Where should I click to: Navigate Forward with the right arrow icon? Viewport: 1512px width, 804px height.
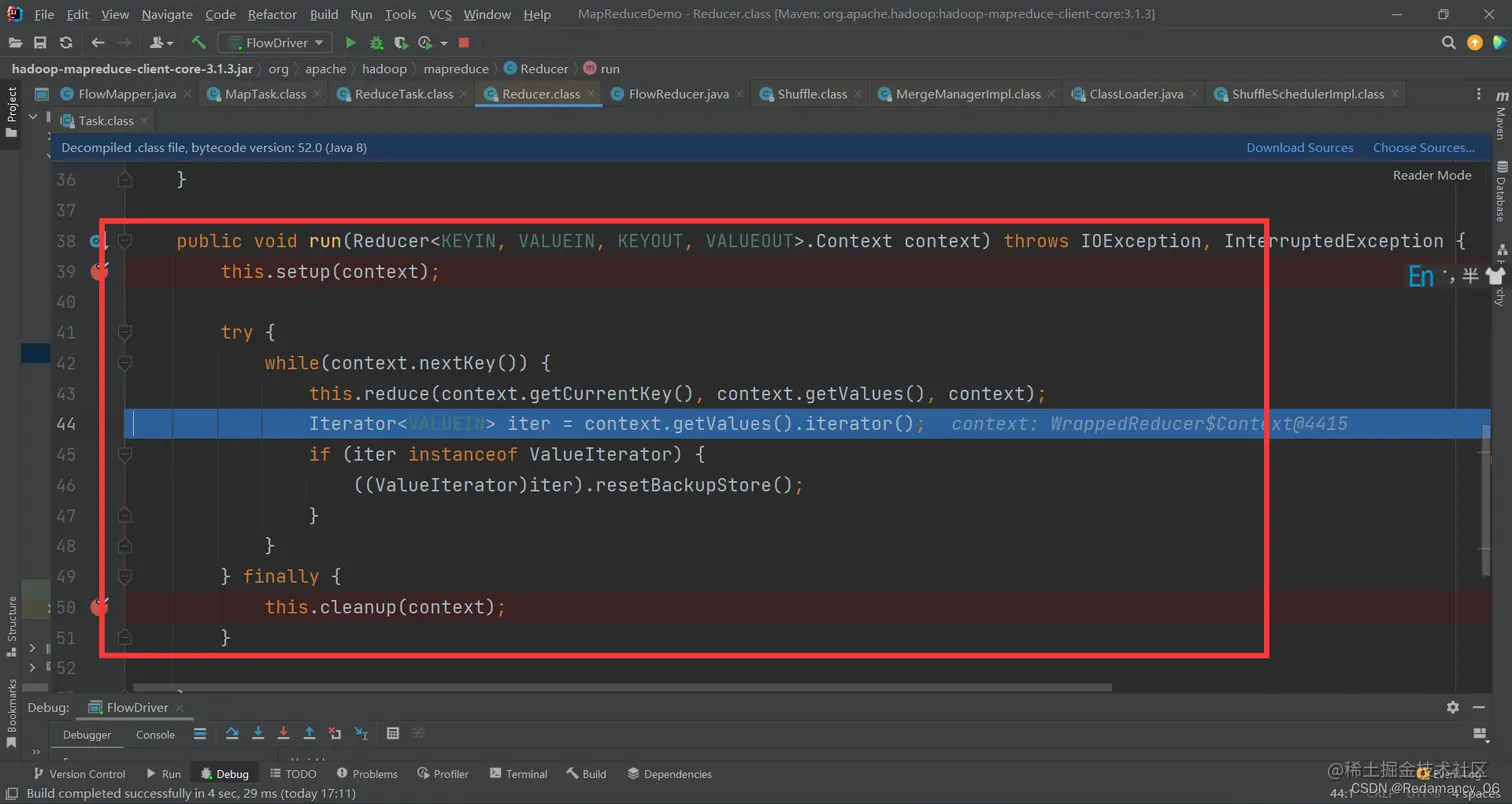point(124,43)
